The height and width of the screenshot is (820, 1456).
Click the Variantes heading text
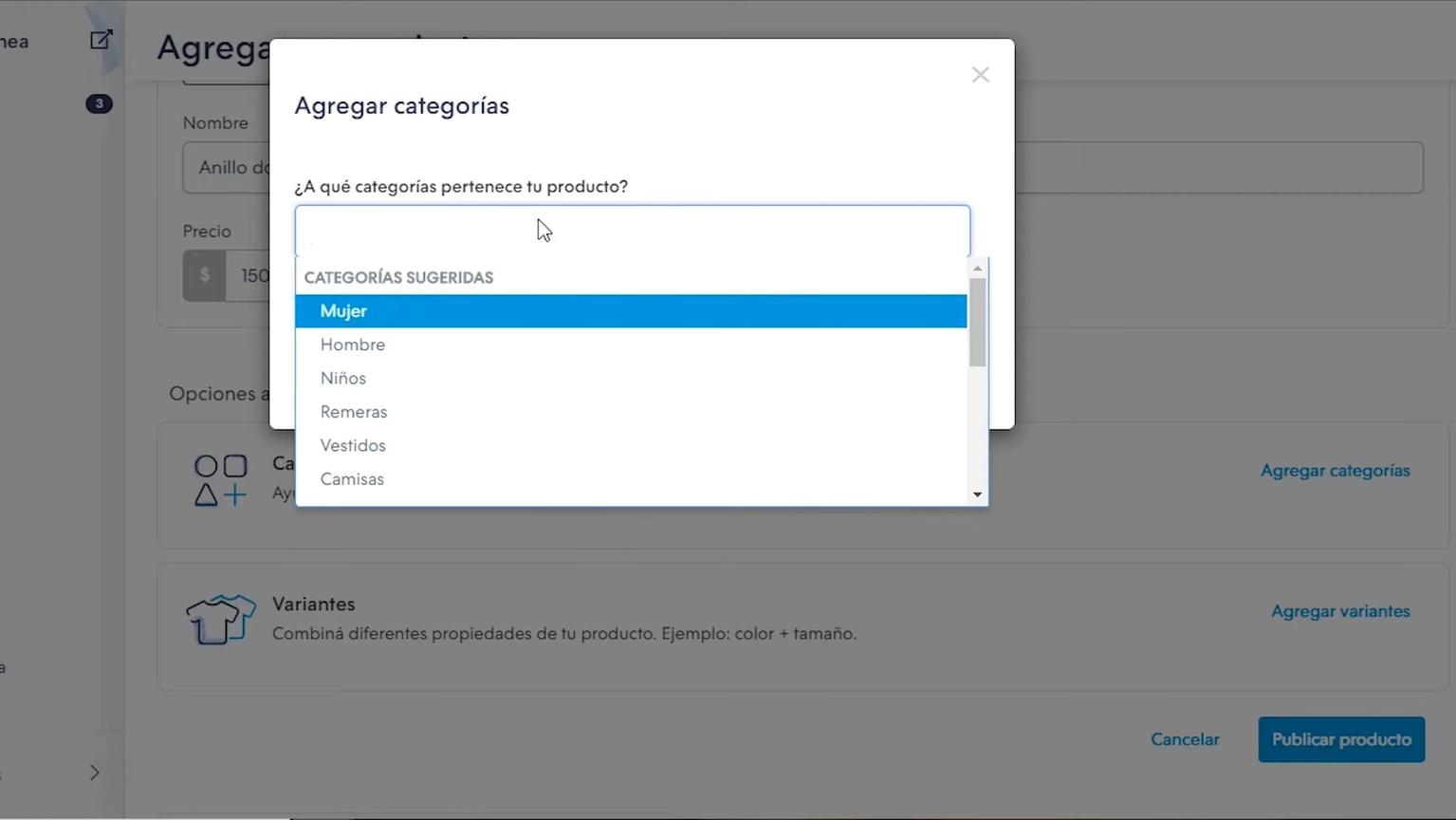click(313, 605)
